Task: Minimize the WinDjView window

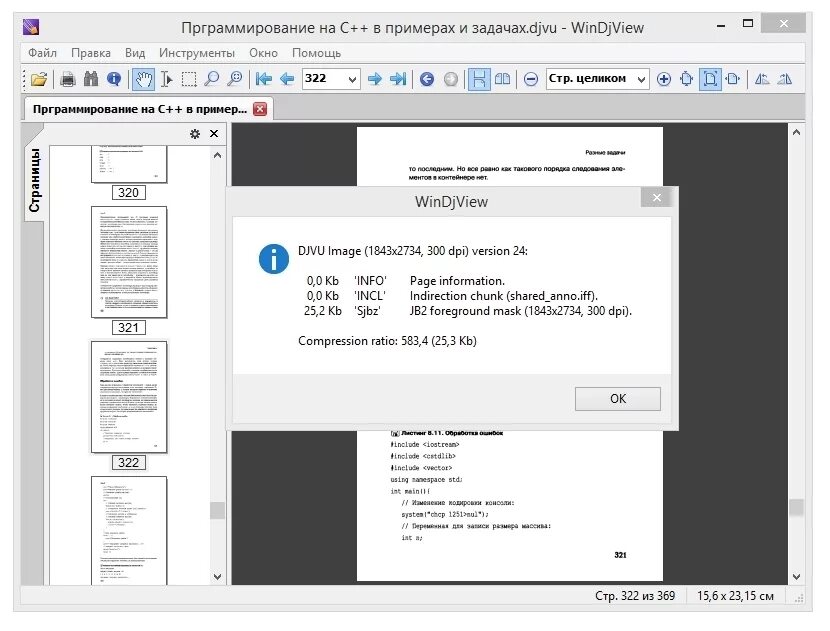Action: click(721, 25)
